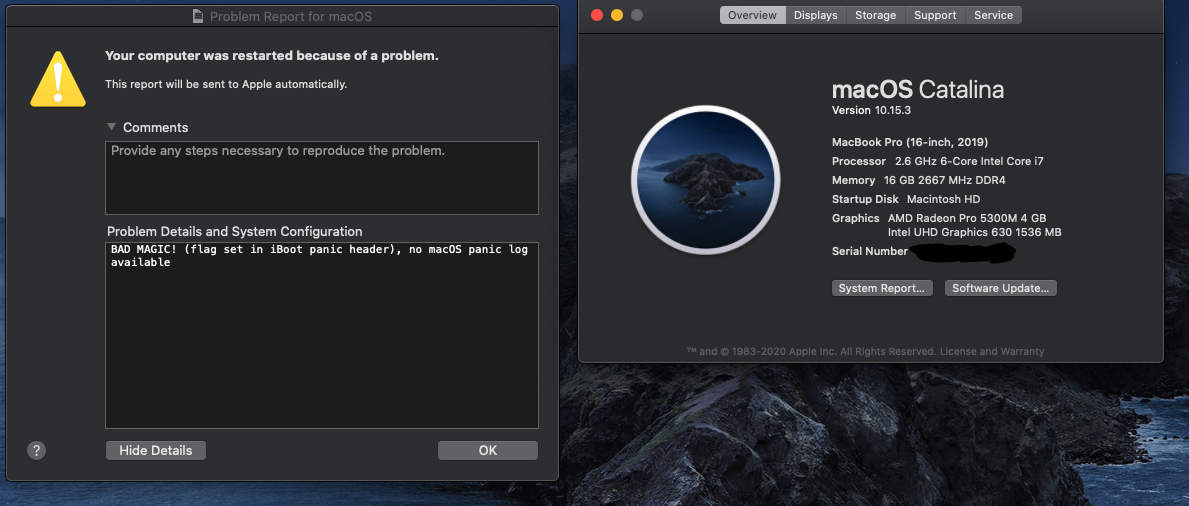1189x506 pixels.
Task: Open the Support tab
Action: tap(935, 15)
